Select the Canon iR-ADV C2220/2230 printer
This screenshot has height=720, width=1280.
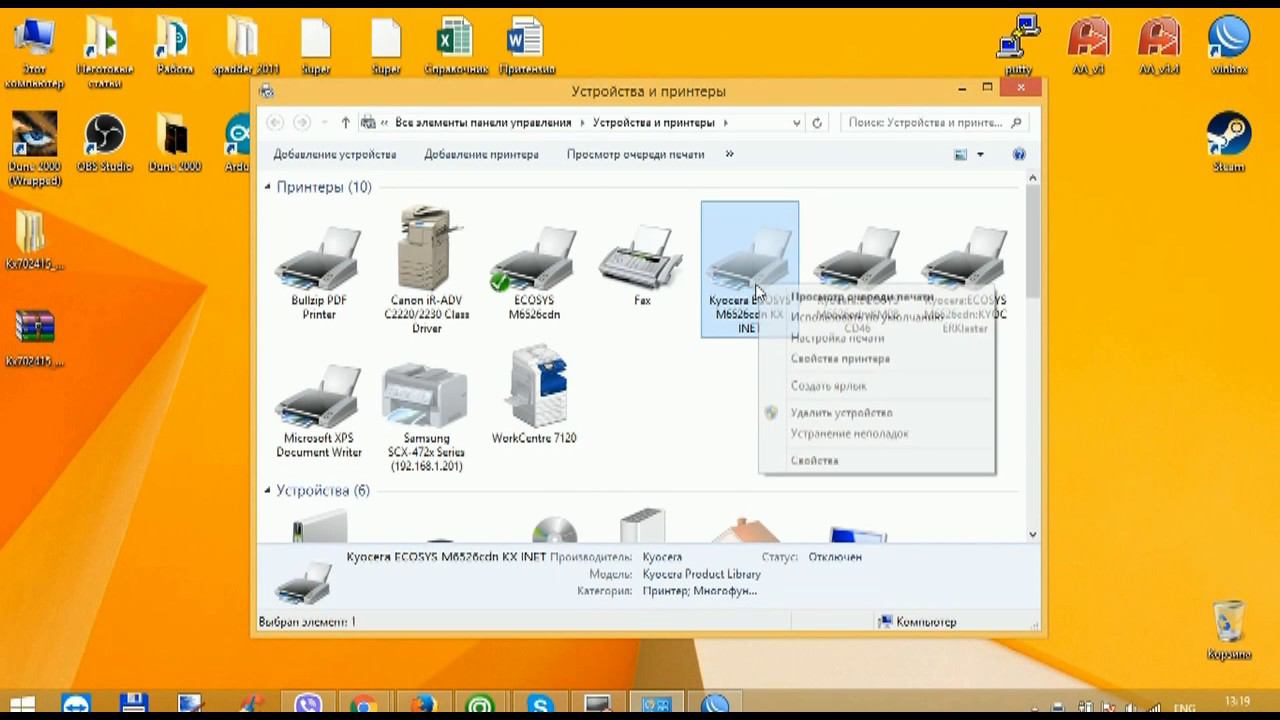point(426,269)
